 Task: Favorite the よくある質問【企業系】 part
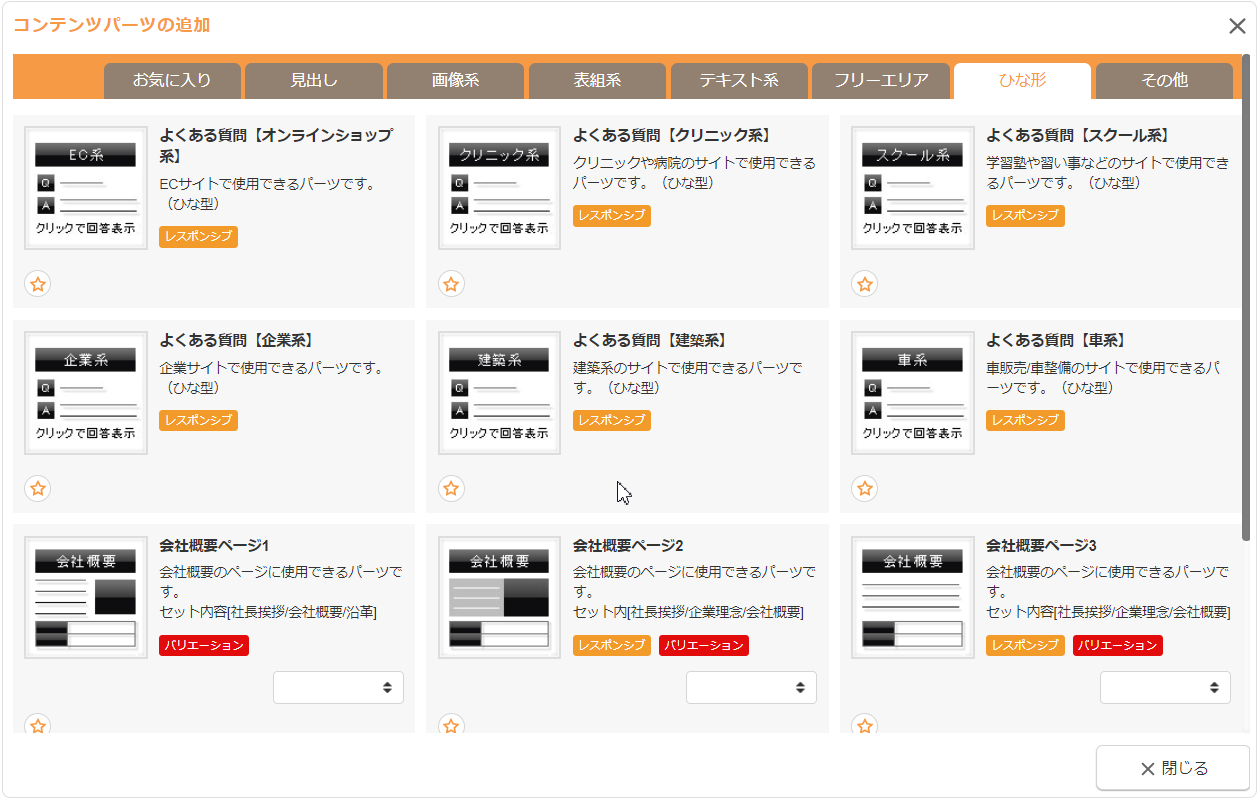point(38,489)
